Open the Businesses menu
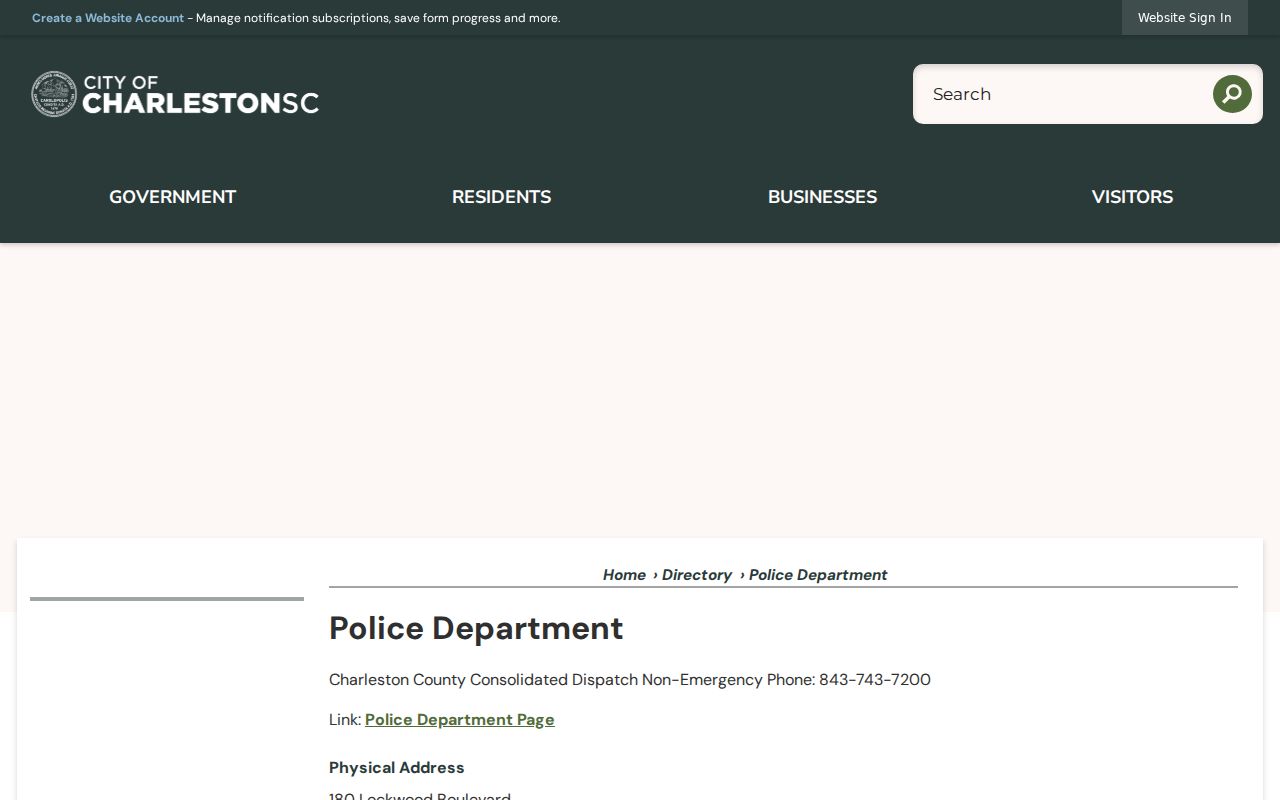Viewport: 1280px width, 800px height. pyautogui.click(x=822, y=197)
